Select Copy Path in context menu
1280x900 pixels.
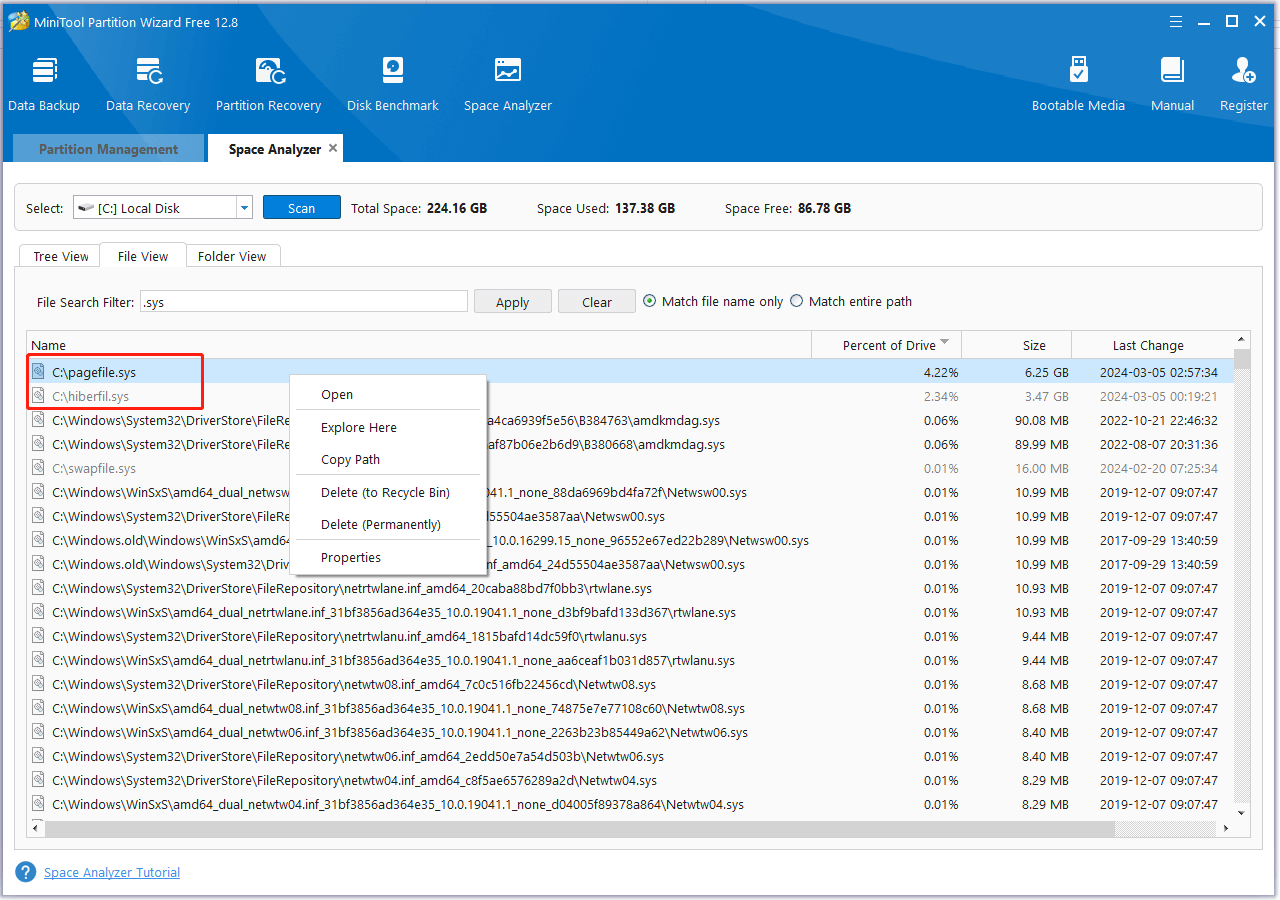[388, 459]
